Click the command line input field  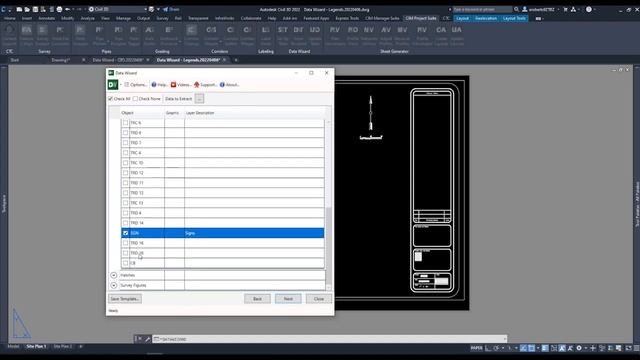tap(330, 339)
